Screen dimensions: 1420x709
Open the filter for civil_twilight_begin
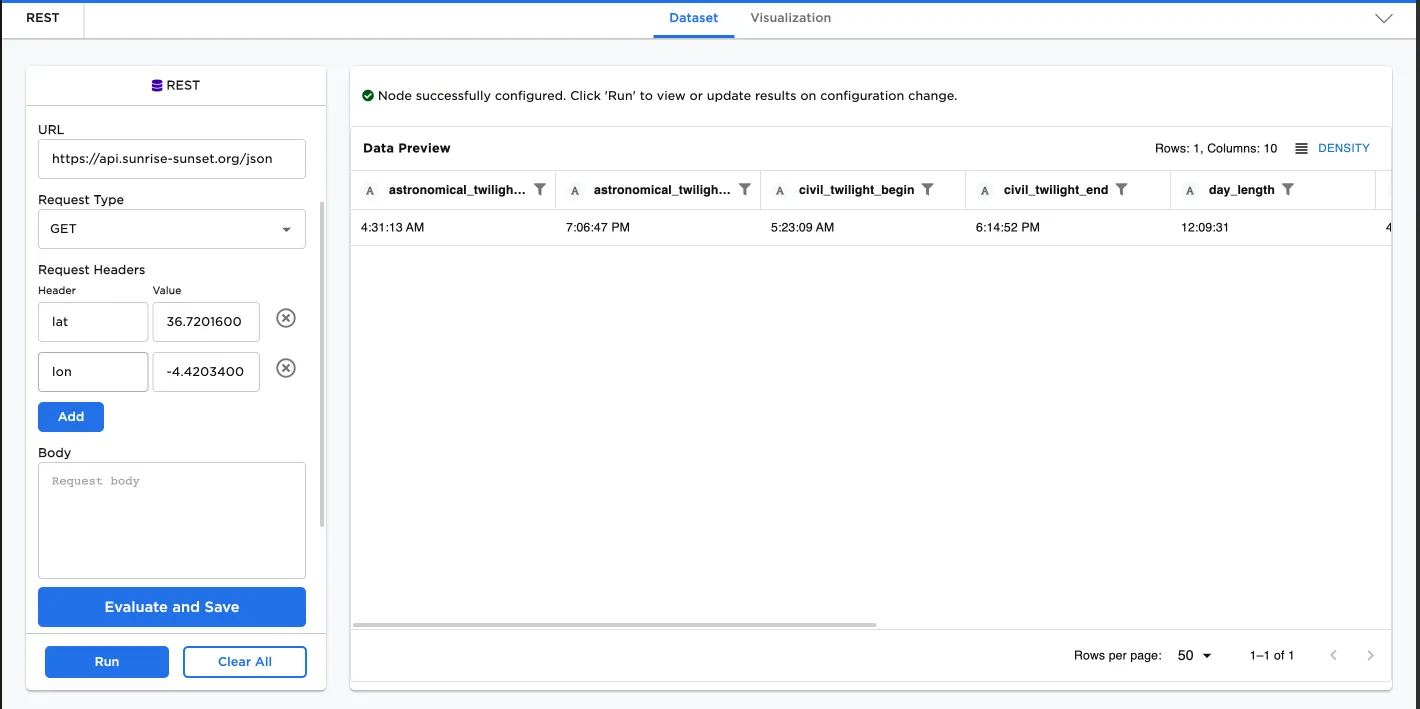tap(928, 189)
